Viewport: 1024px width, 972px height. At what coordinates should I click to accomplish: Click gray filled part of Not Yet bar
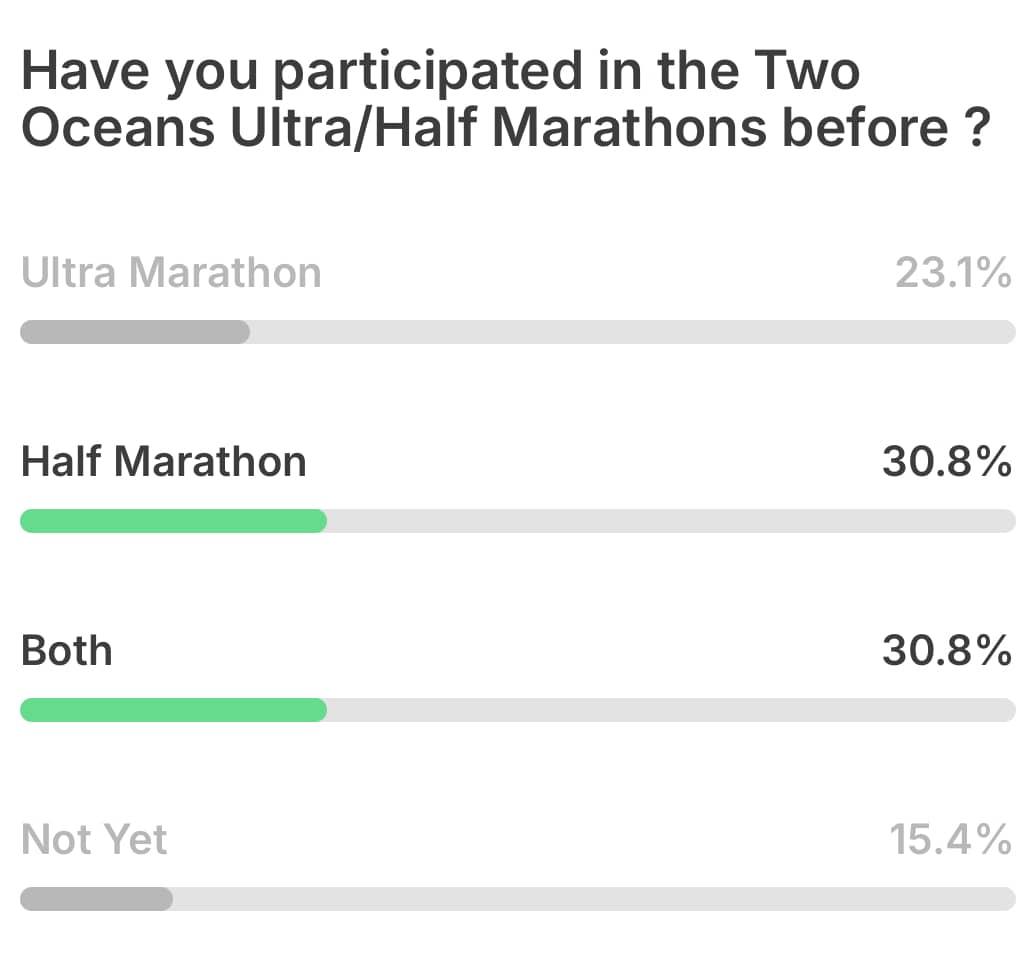click(97, 899)
